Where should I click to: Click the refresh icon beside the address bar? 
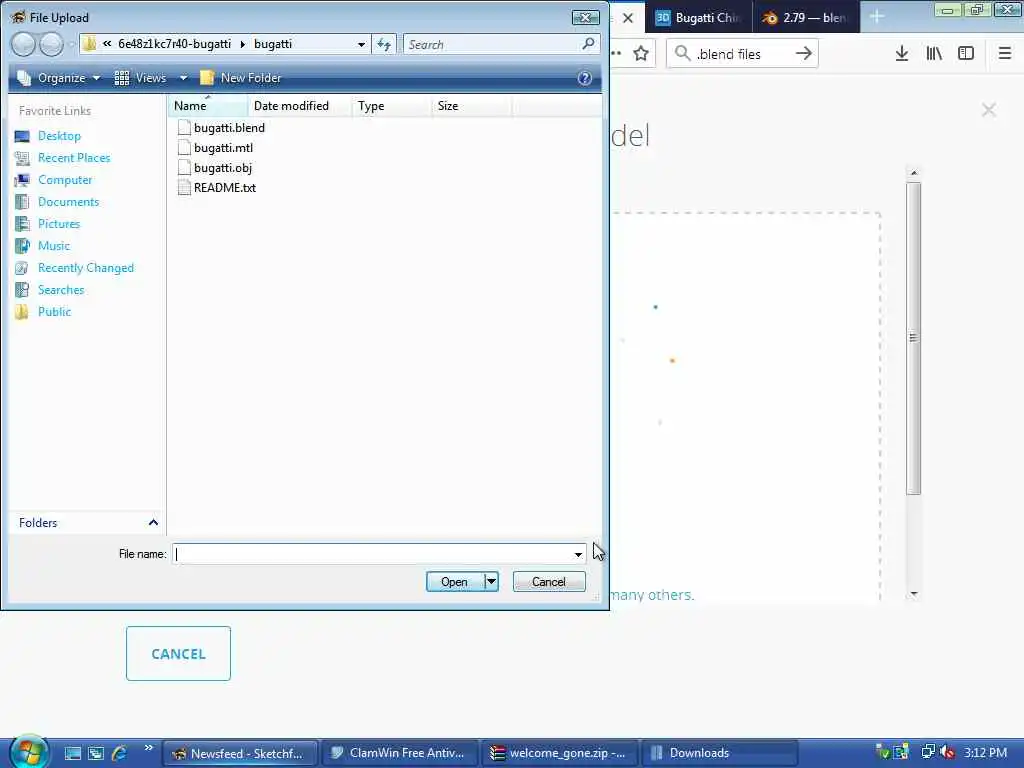click(384, 44)
